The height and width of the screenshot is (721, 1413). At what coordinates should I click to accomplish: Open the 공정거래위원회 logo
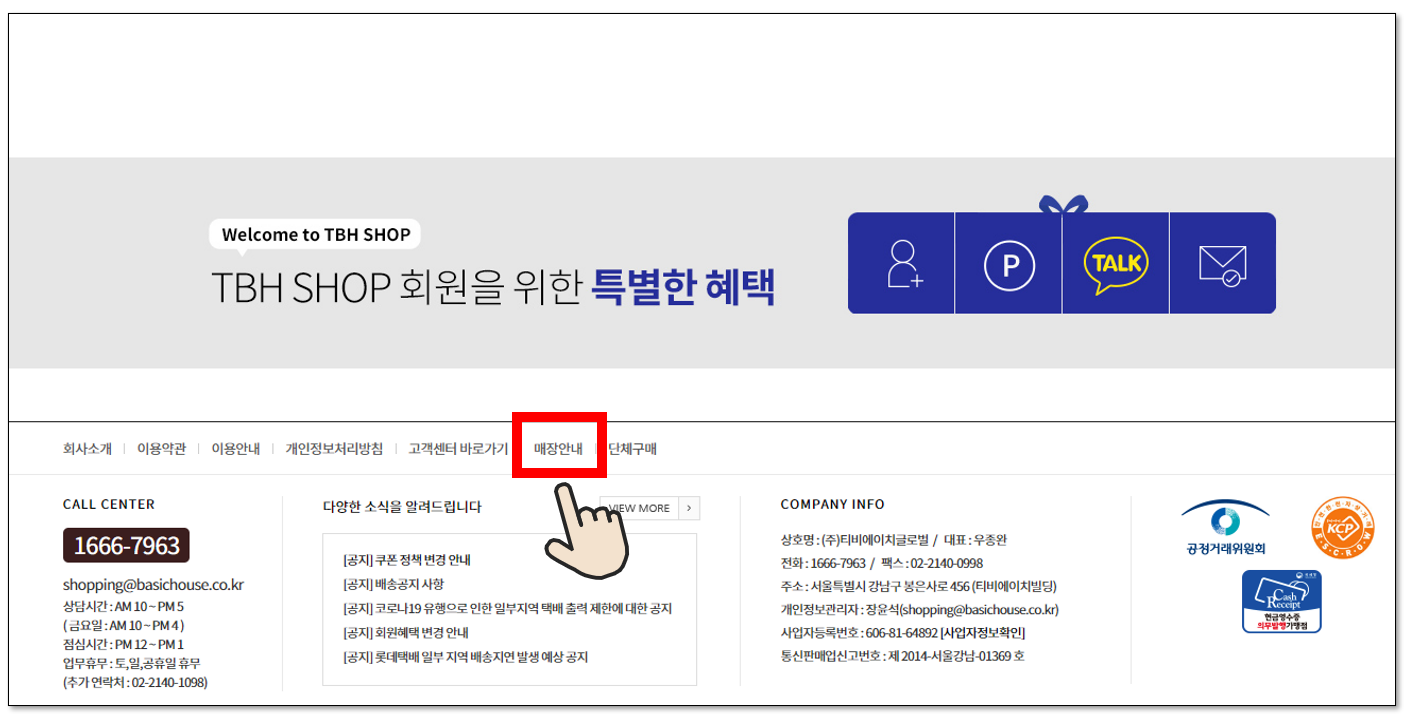1225,529
